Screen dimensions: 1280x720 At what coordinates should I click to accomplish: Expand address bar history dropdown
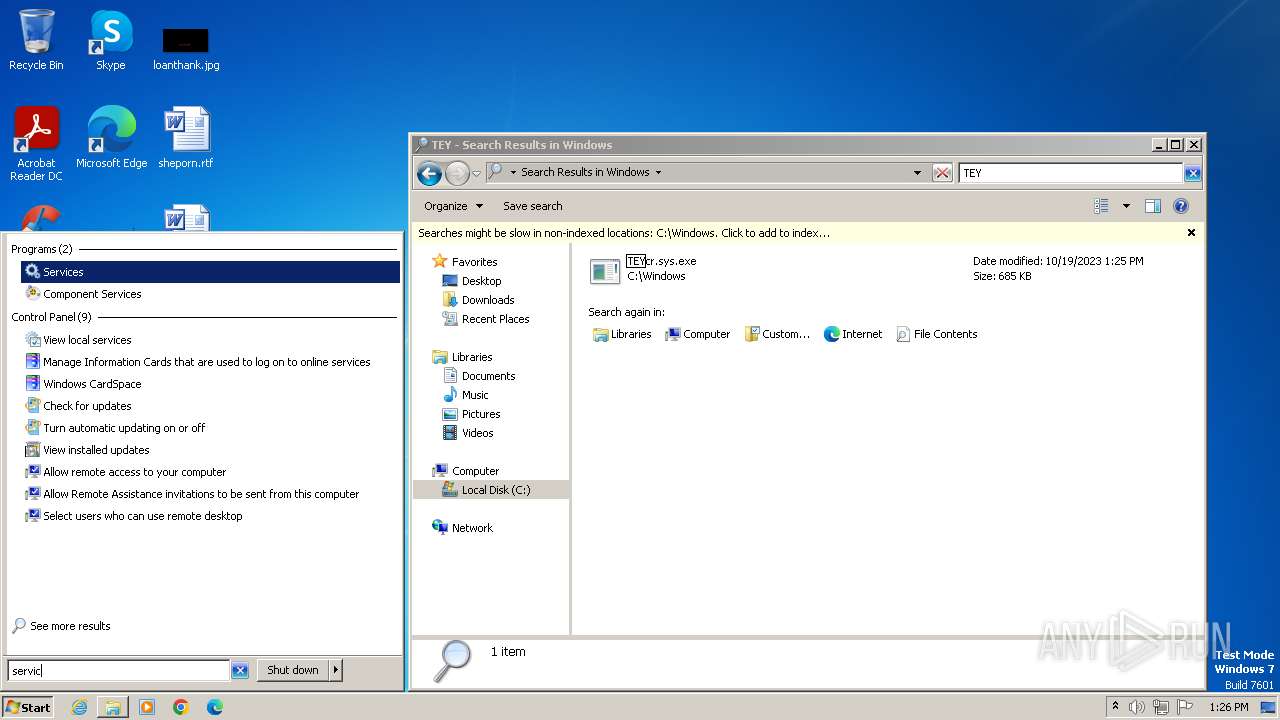tap(917, 173)
